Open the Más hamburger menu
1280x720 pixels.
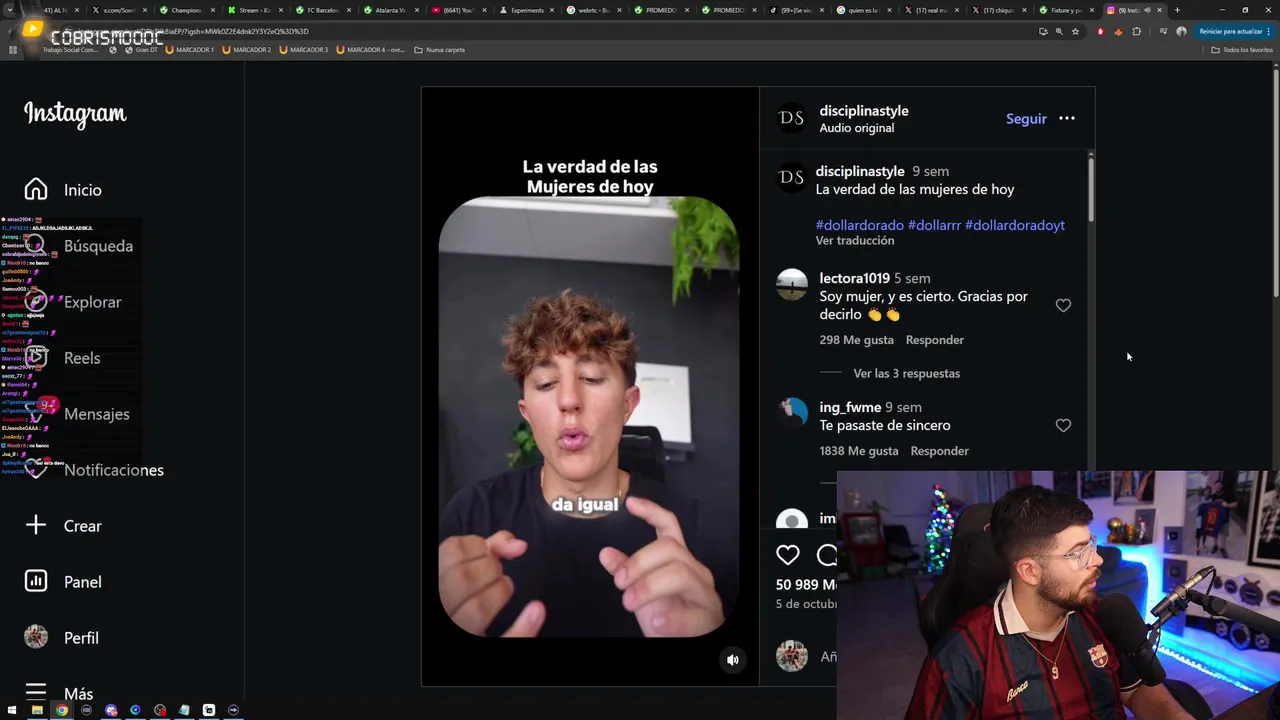36,692
